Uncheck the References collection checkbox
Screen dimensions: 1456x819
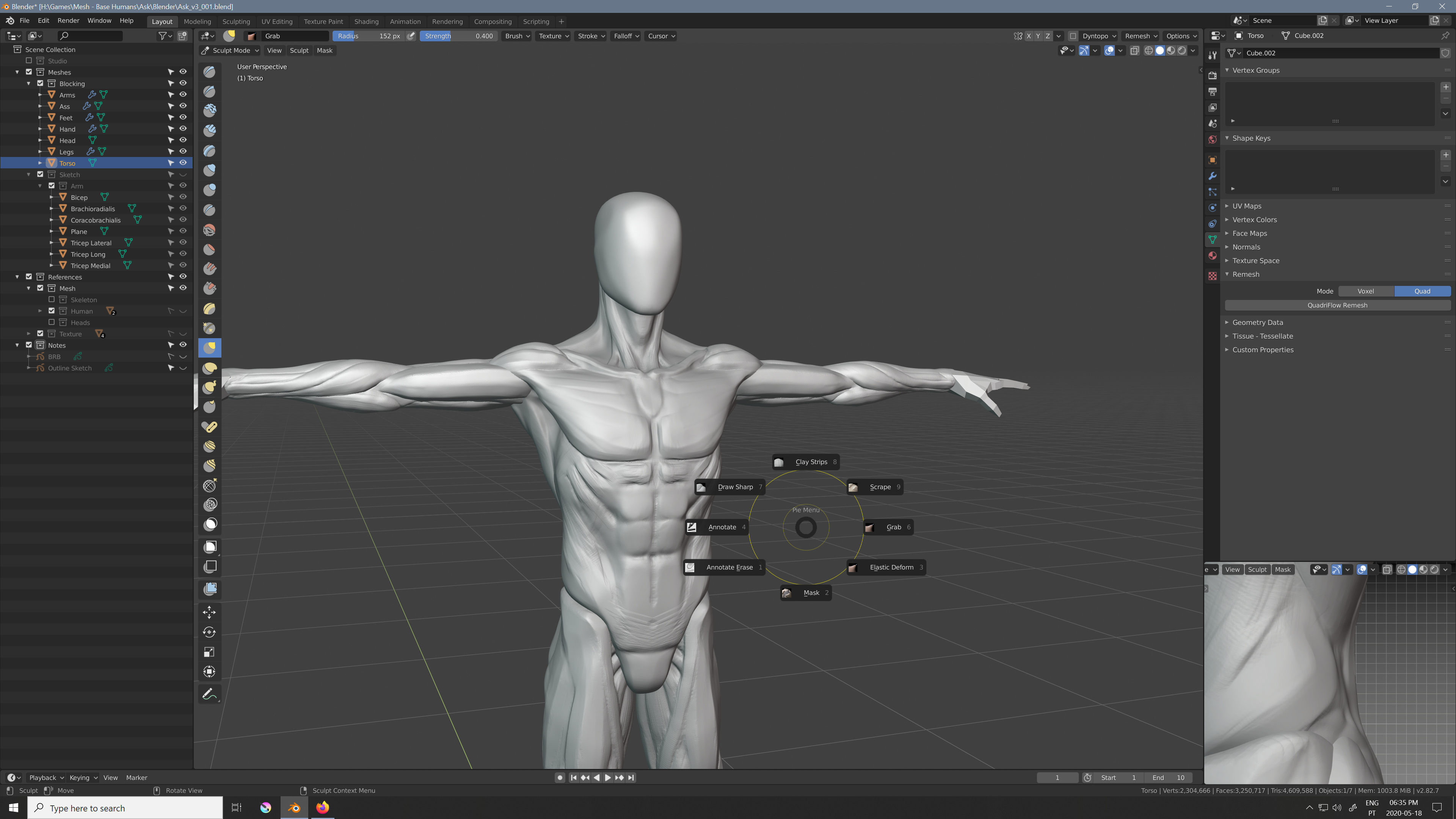pos(29,277)
